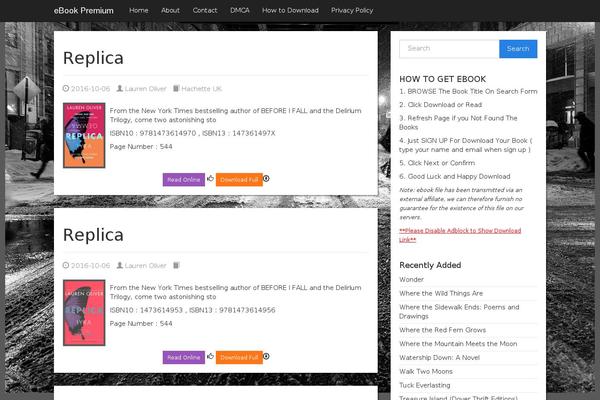This screenshot has width=600, height=400.
Task: Click the 2016-10-06 date on first Replica
Action: click(90, 89)
